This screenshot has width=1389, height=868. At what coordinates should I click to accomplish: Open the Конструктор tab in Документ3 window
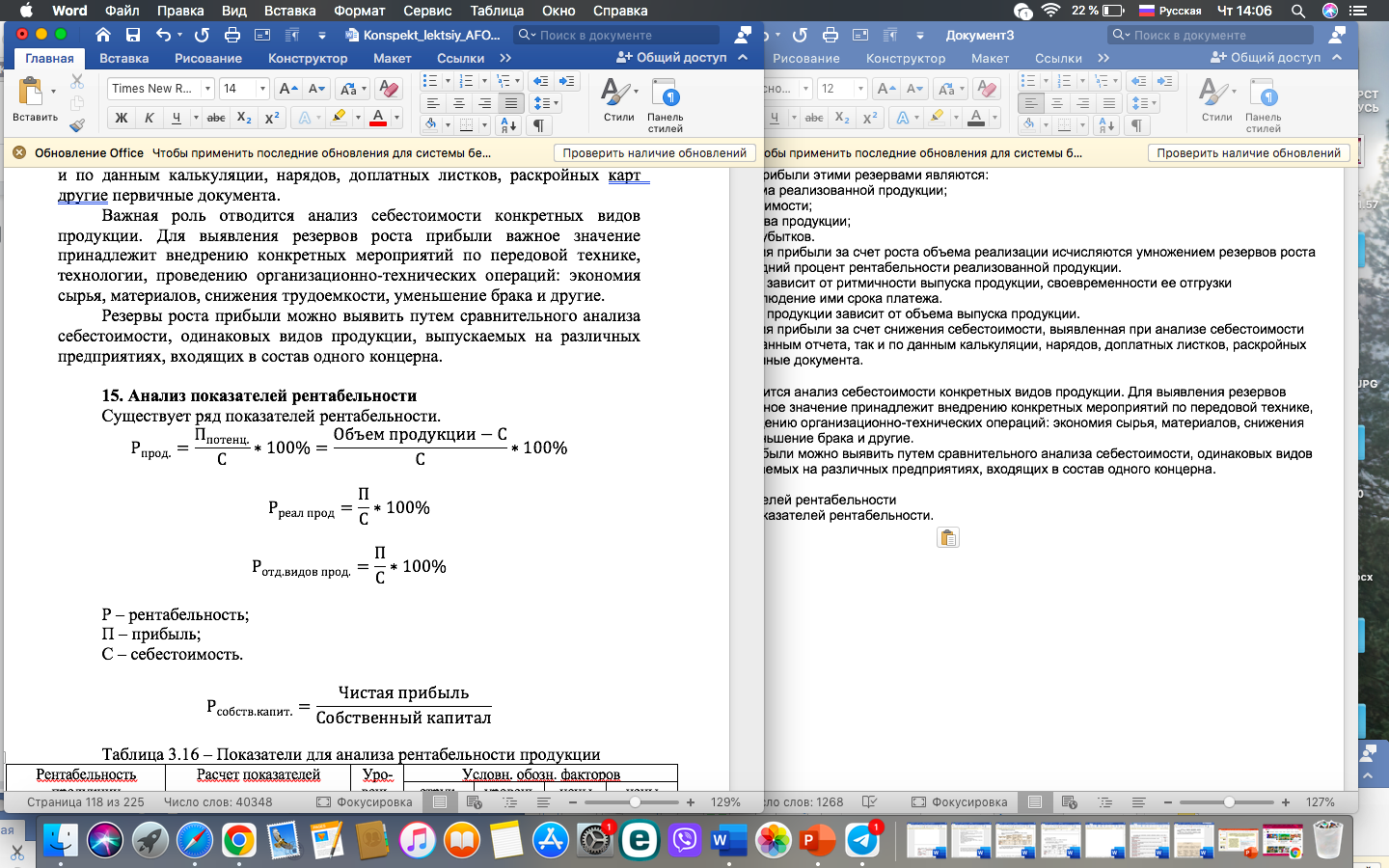[x=906, y=58]
